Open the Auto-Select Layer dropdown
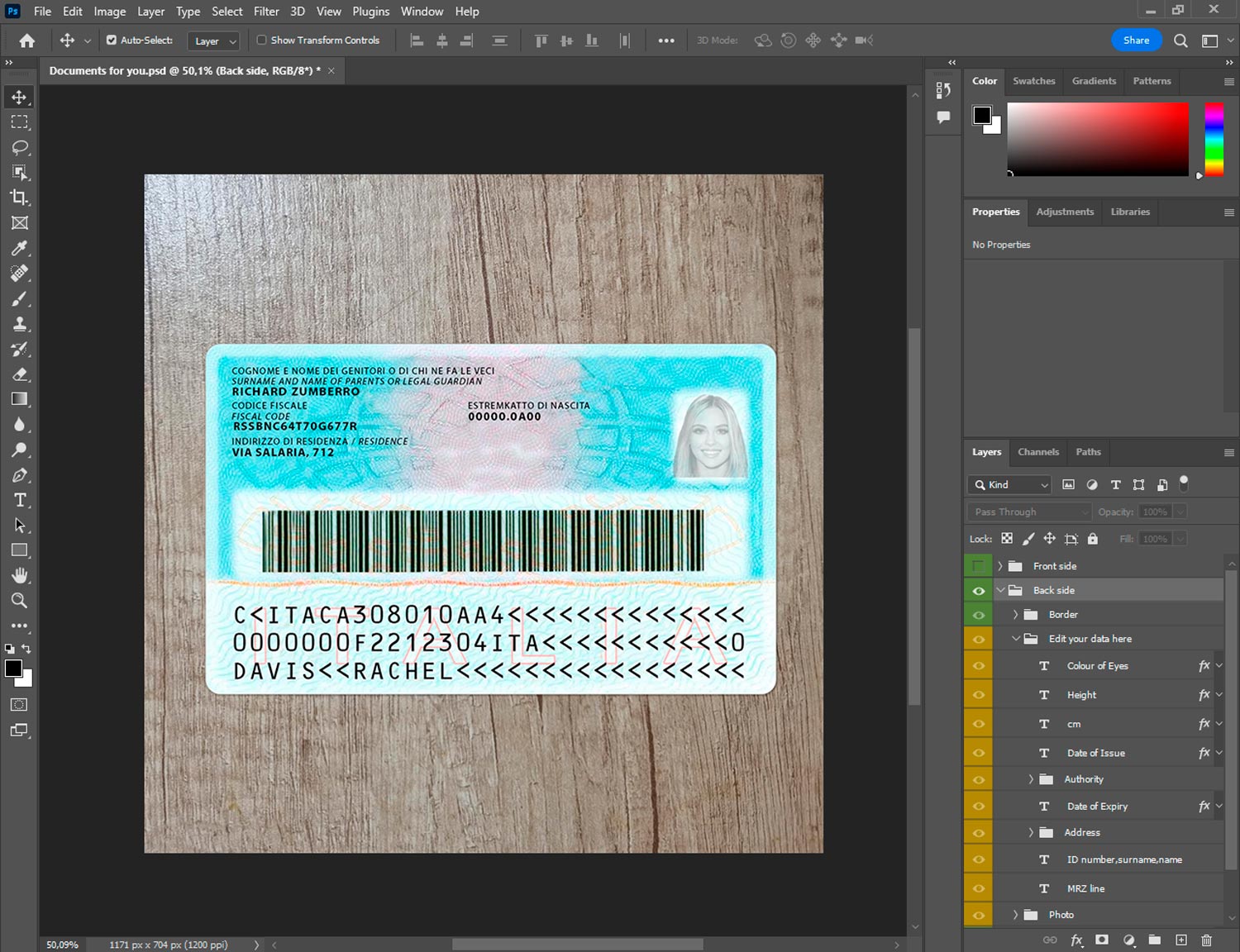Screen dimensions: 1240x952 click(213, 40)
